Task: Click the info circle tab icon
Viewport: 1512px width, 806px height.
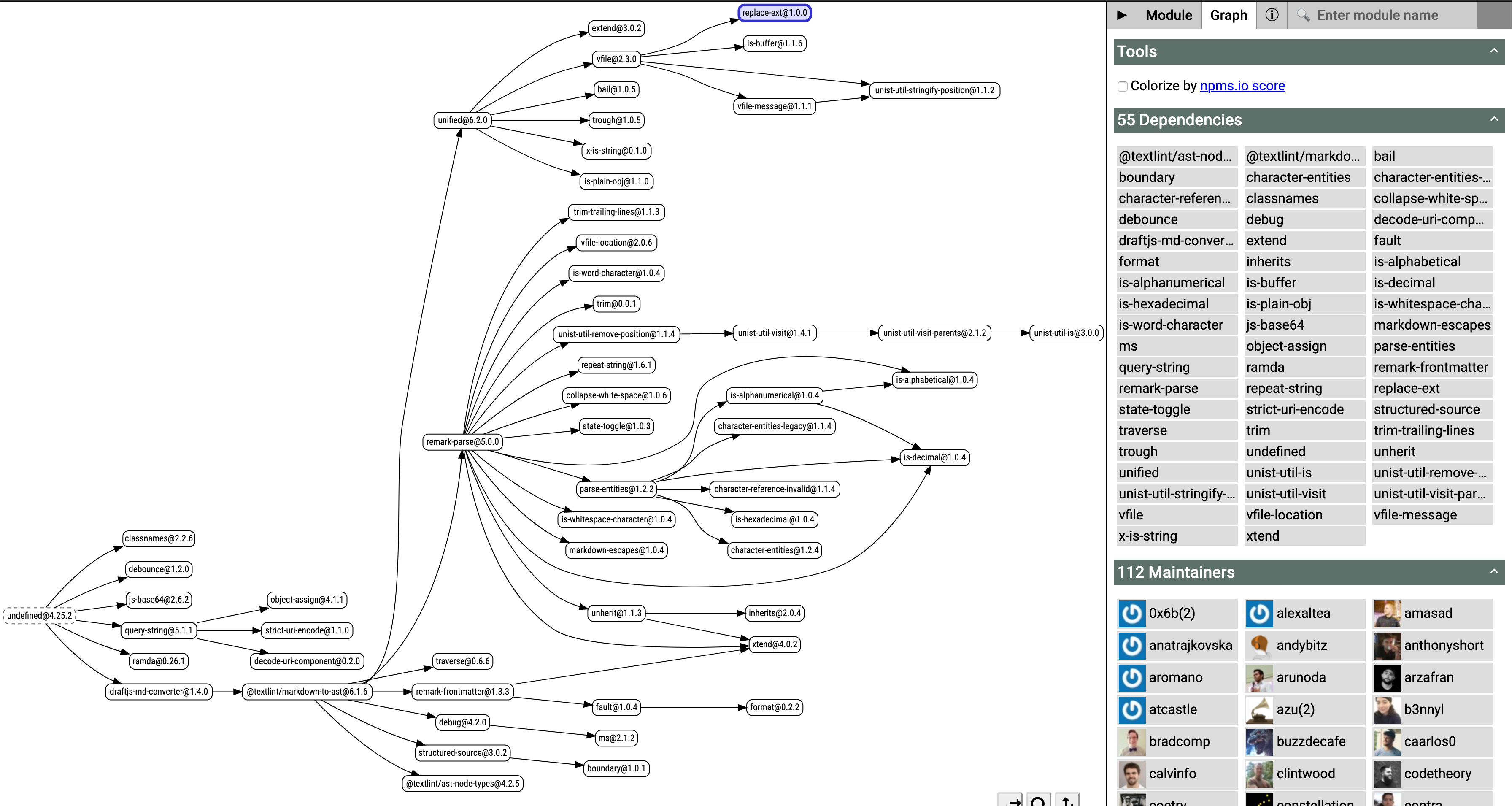Action: [1272, 15]
